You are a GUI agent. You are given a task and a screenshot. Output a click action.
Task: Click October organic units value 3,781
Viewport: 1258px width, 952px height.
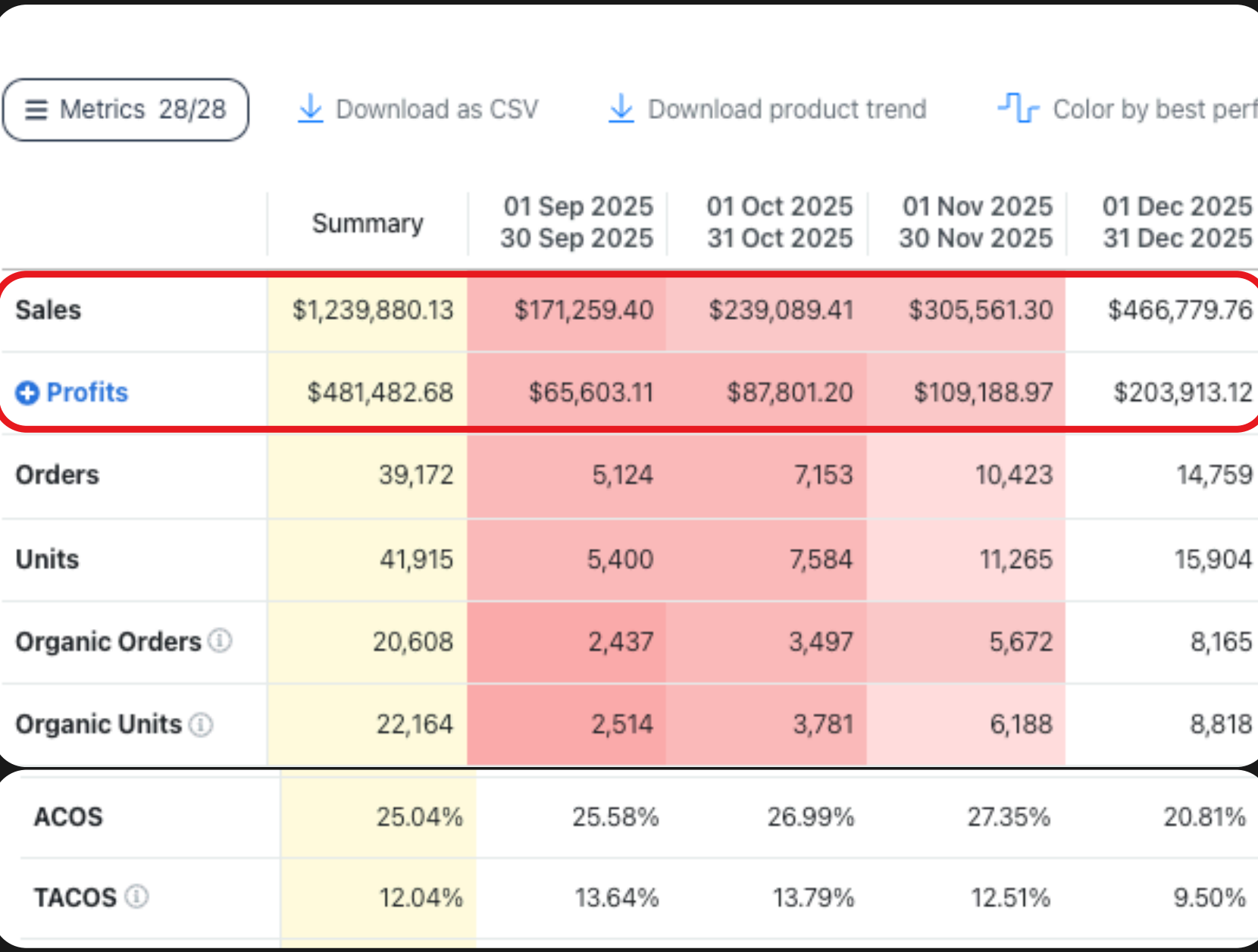(x=824, y=725)
